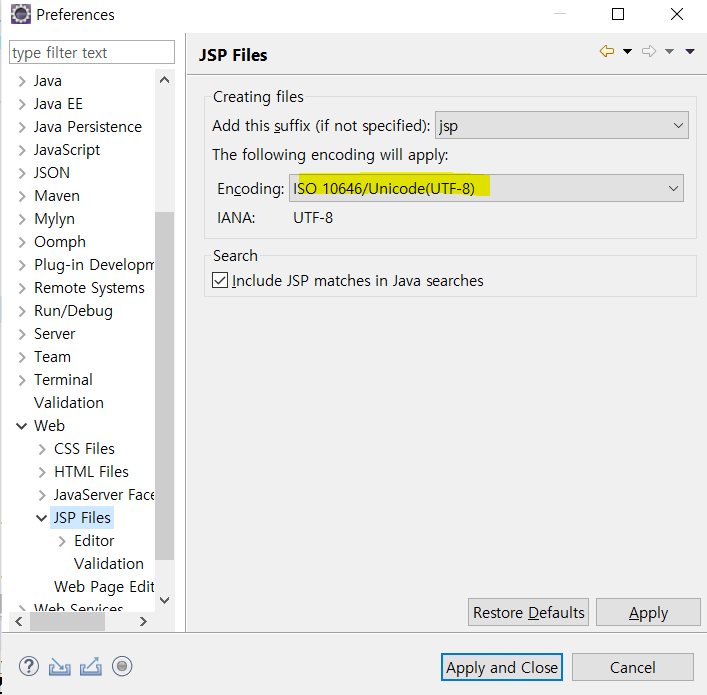Select Web Page Editor item
Image resolution: width=707 pixels, height=695 pixels.
[104, 587]
